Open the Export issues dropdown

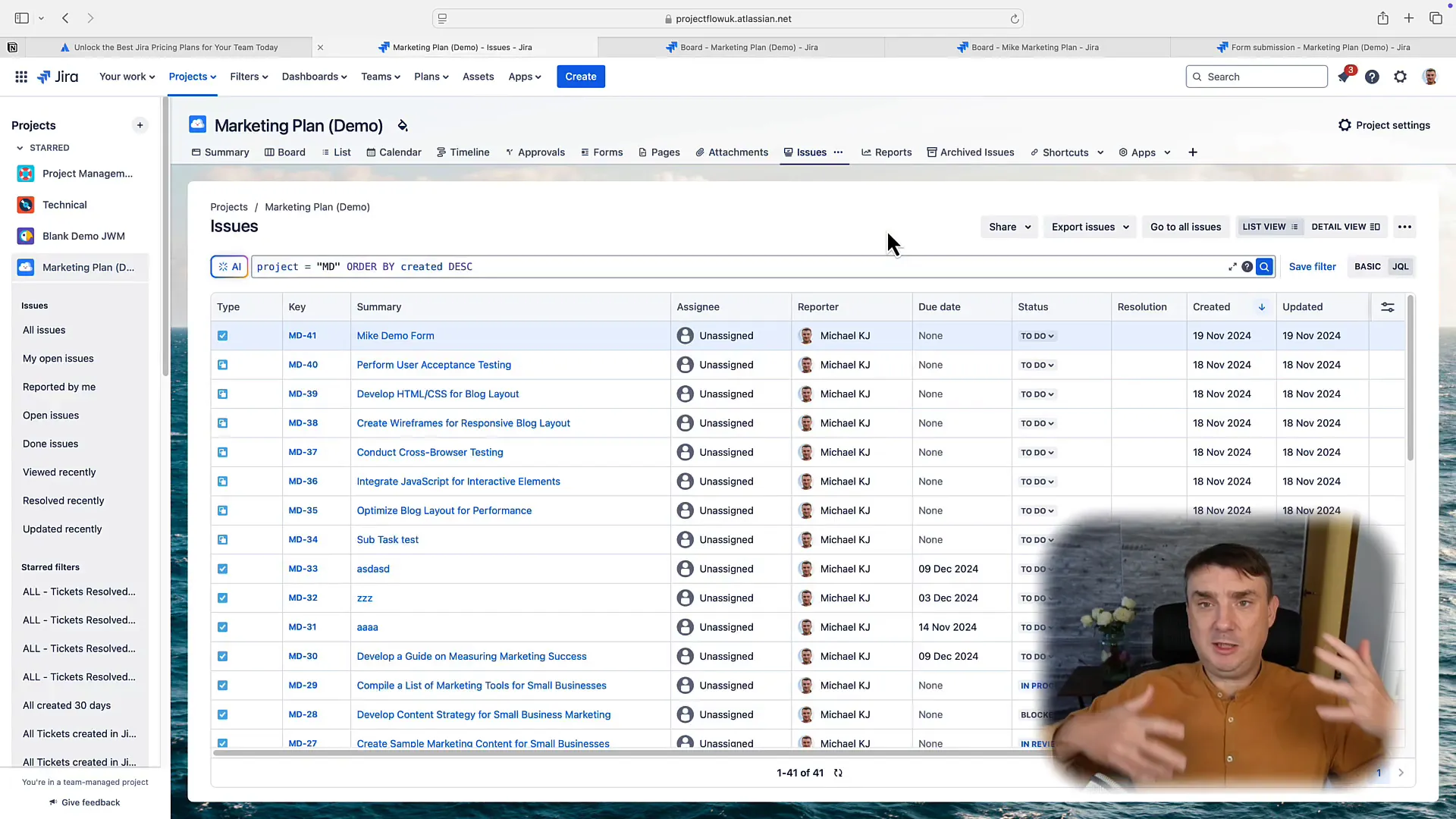coord(1090,227)
